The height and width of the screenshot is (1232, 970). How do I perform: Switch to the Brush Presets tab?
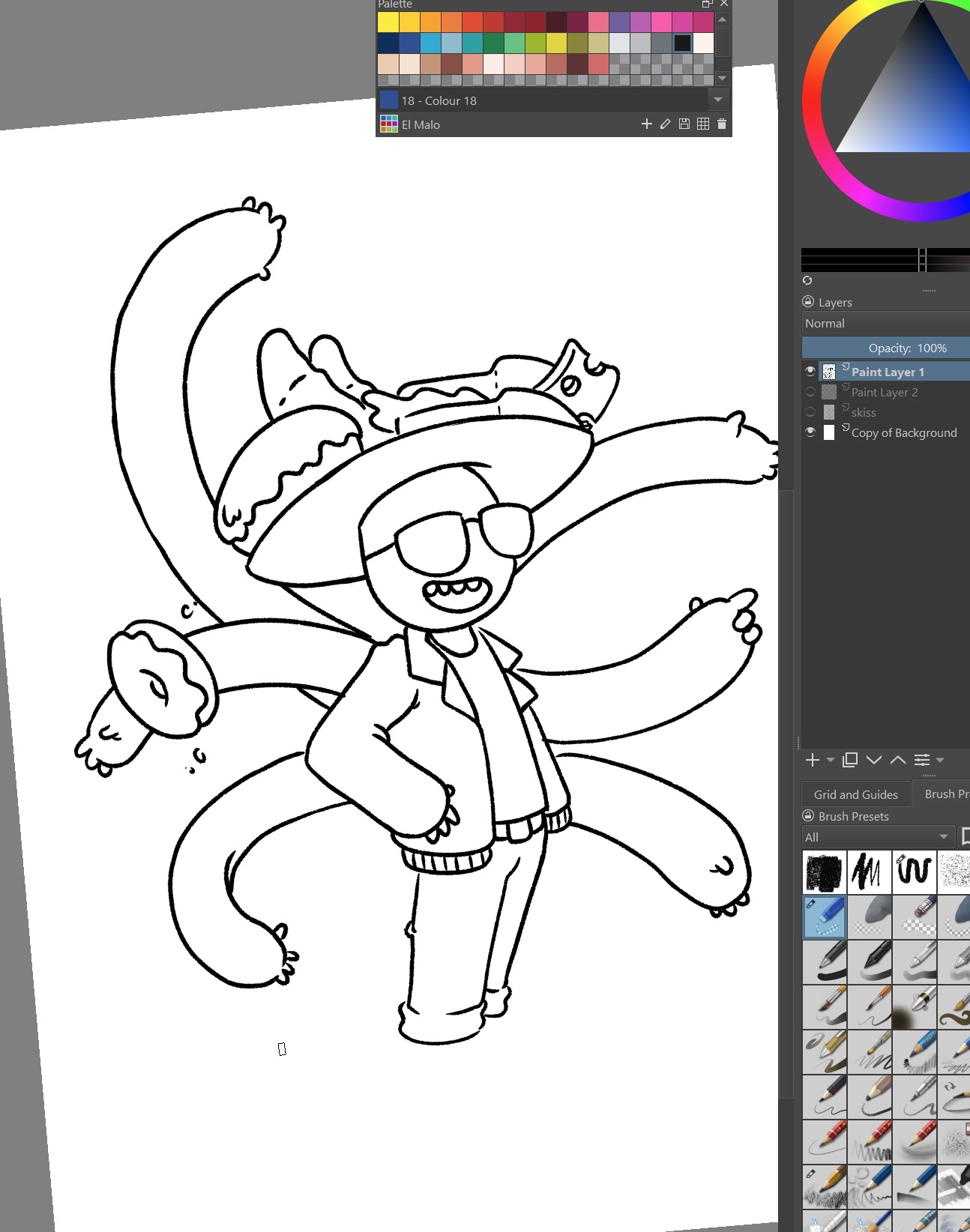(946, 794)
